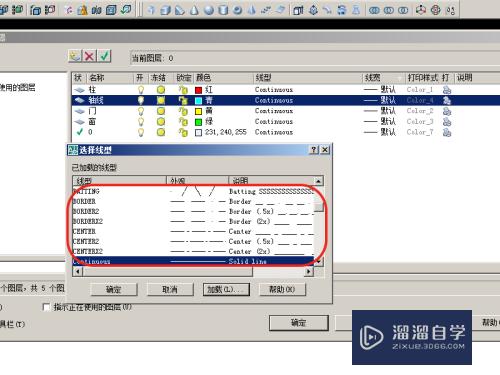Screen dimensions: 500x375
Task: Activate the 3D Align tool
Action: coord(450,10)
